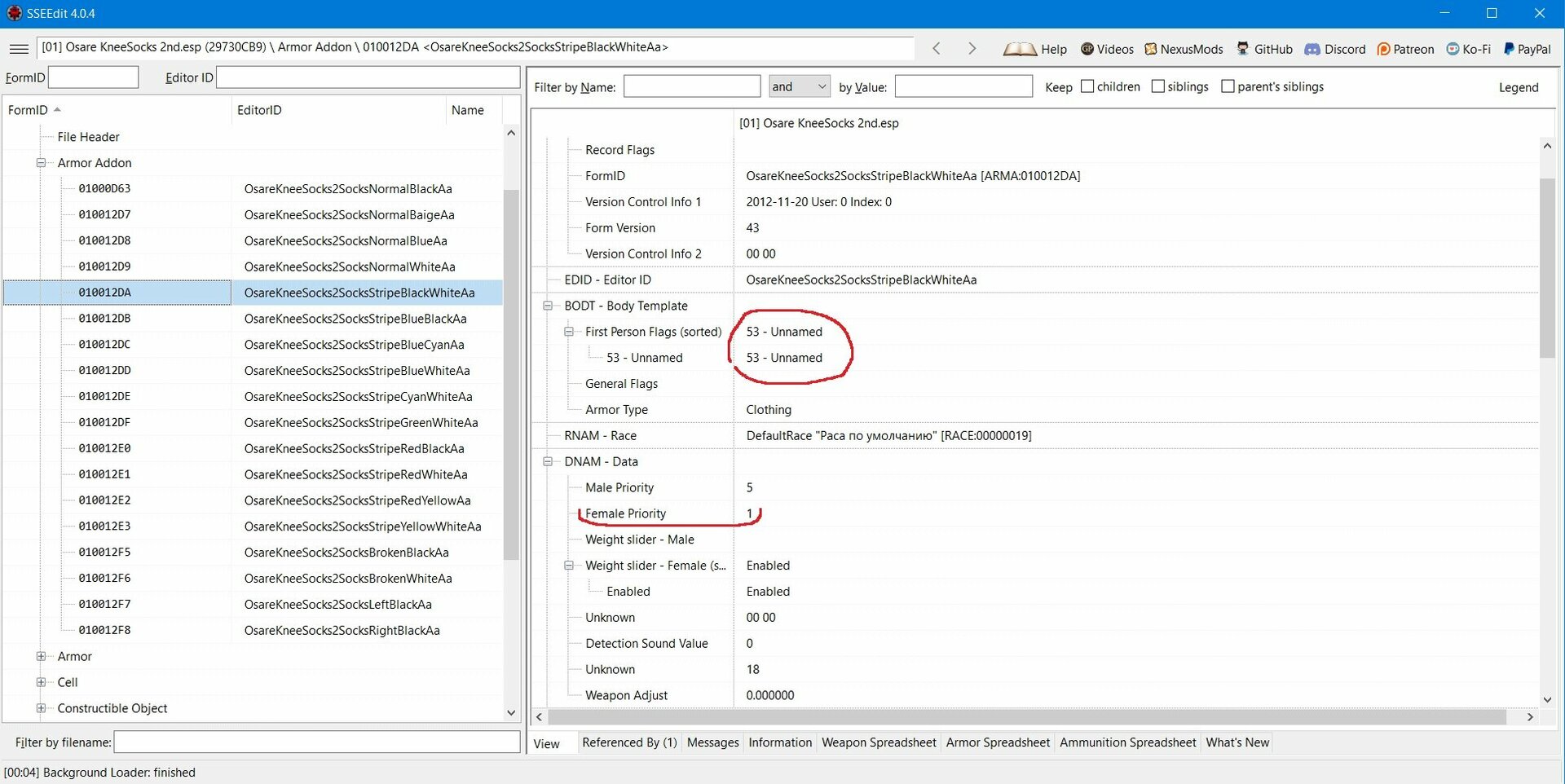The image size is (1565, 784).
Task: Click the left tree vertical scrollbar thumb
Action: click(x=511, y=374)
